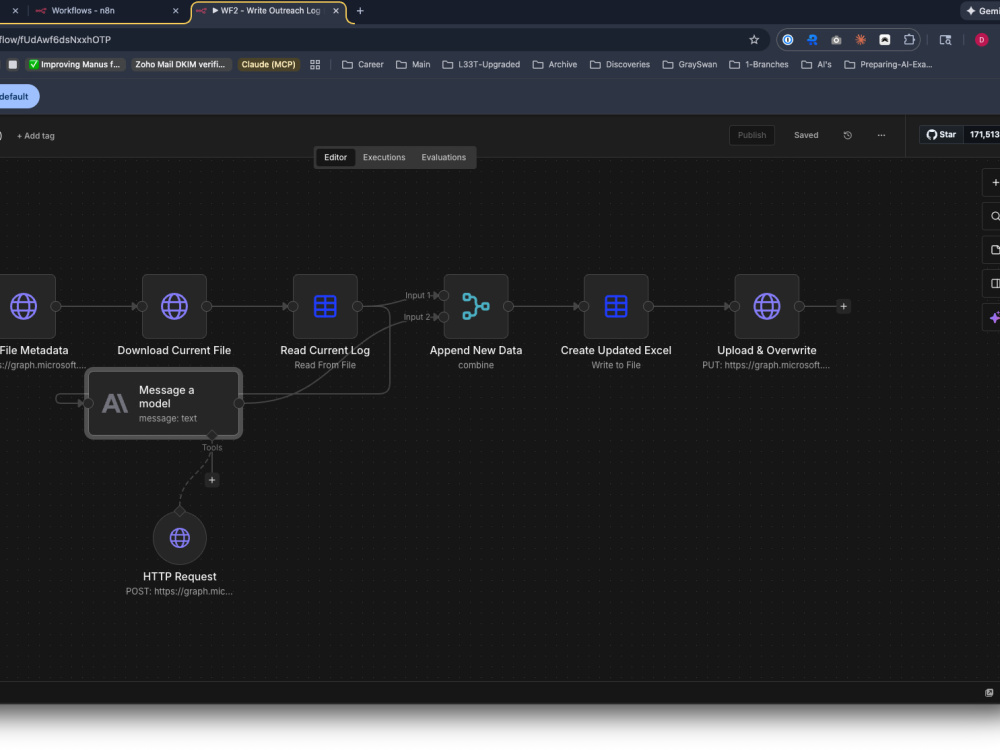Select the Create Updated Excel node

click(x=615, y=306)
